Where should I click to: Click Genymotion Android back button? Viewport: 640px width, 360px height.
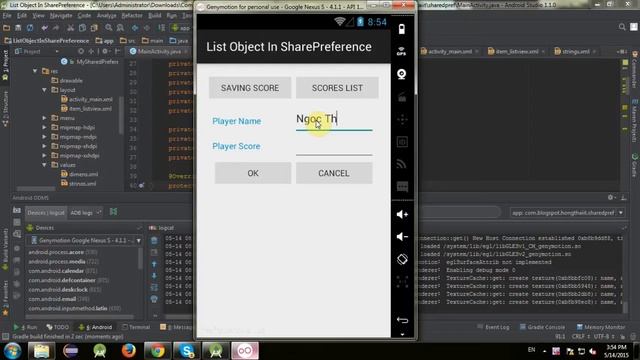(402, 320)
